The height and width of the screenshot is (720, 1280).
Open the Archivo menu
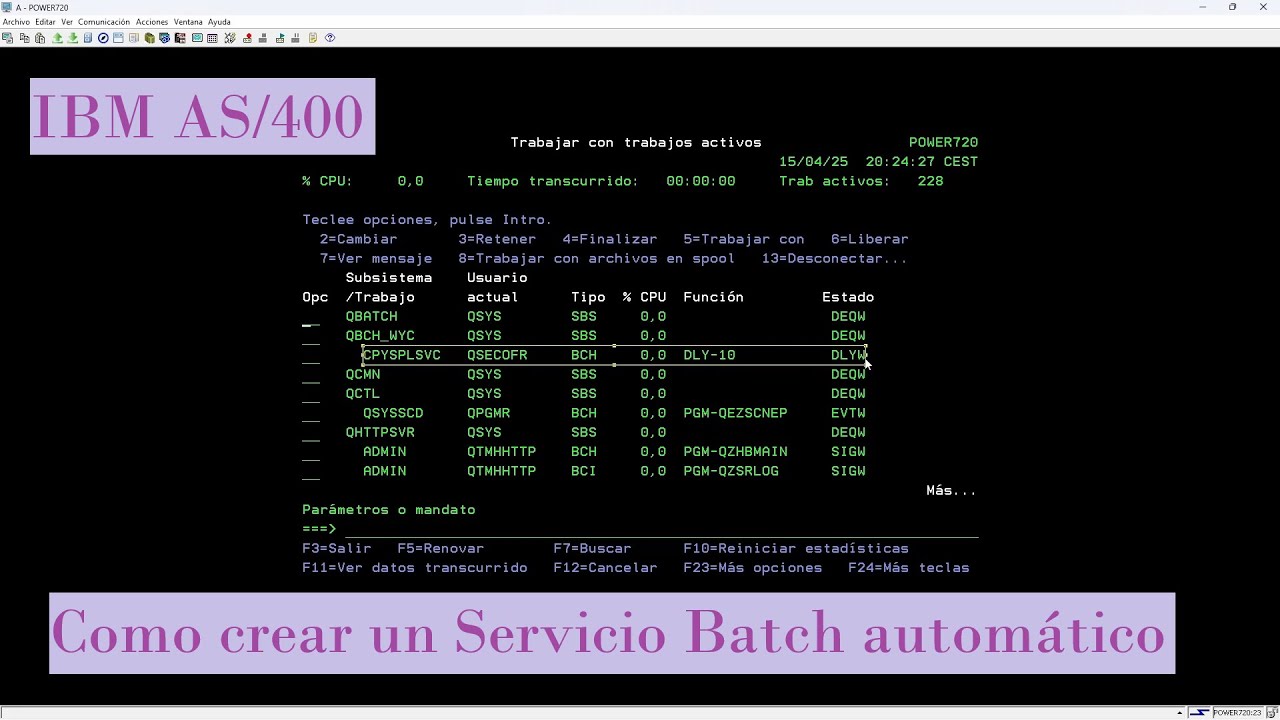point(16,22)
